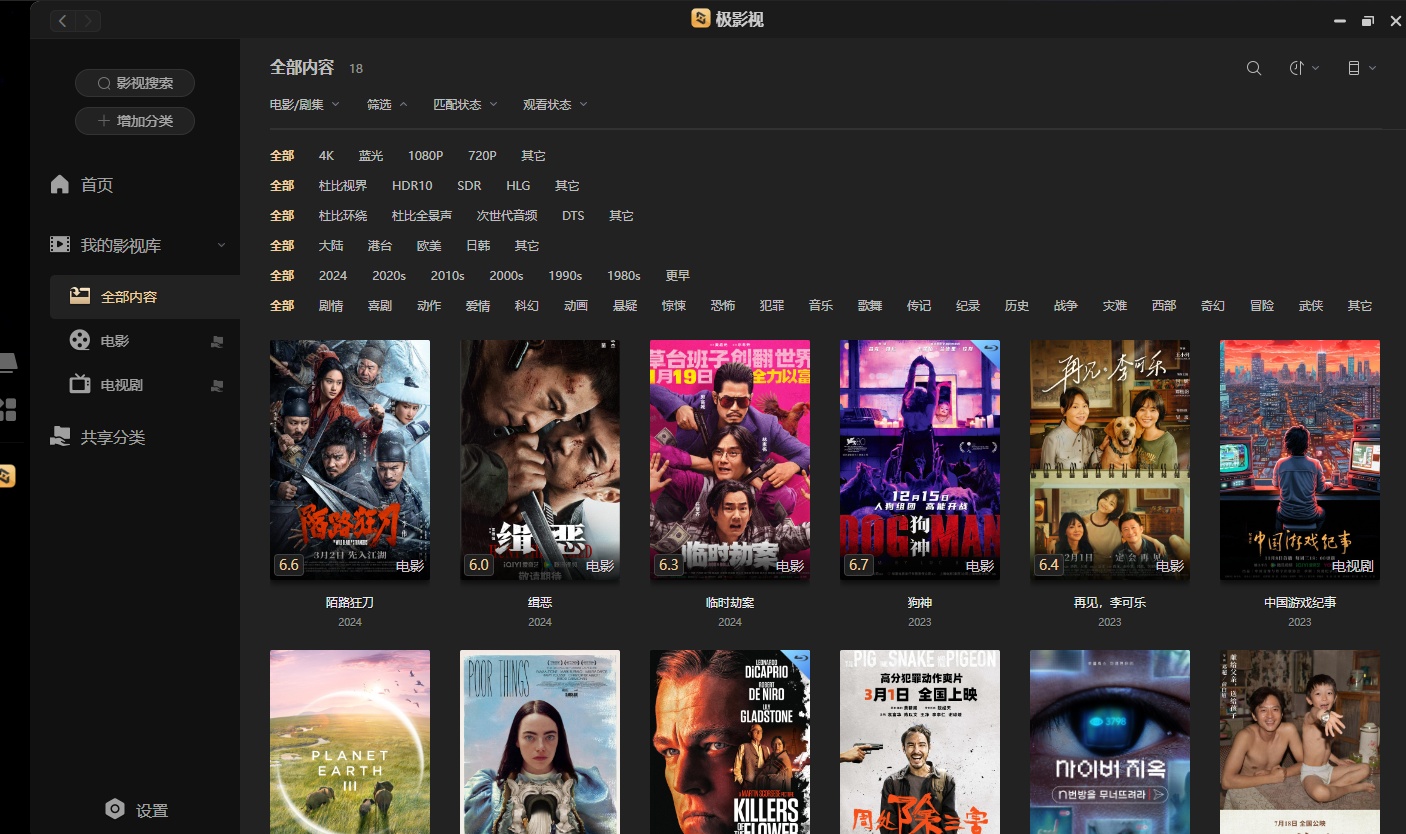Click the yellow app icon on left edge
This screenshot has width=1406, height=834.
pyautogui.click(x=7, y=476)
